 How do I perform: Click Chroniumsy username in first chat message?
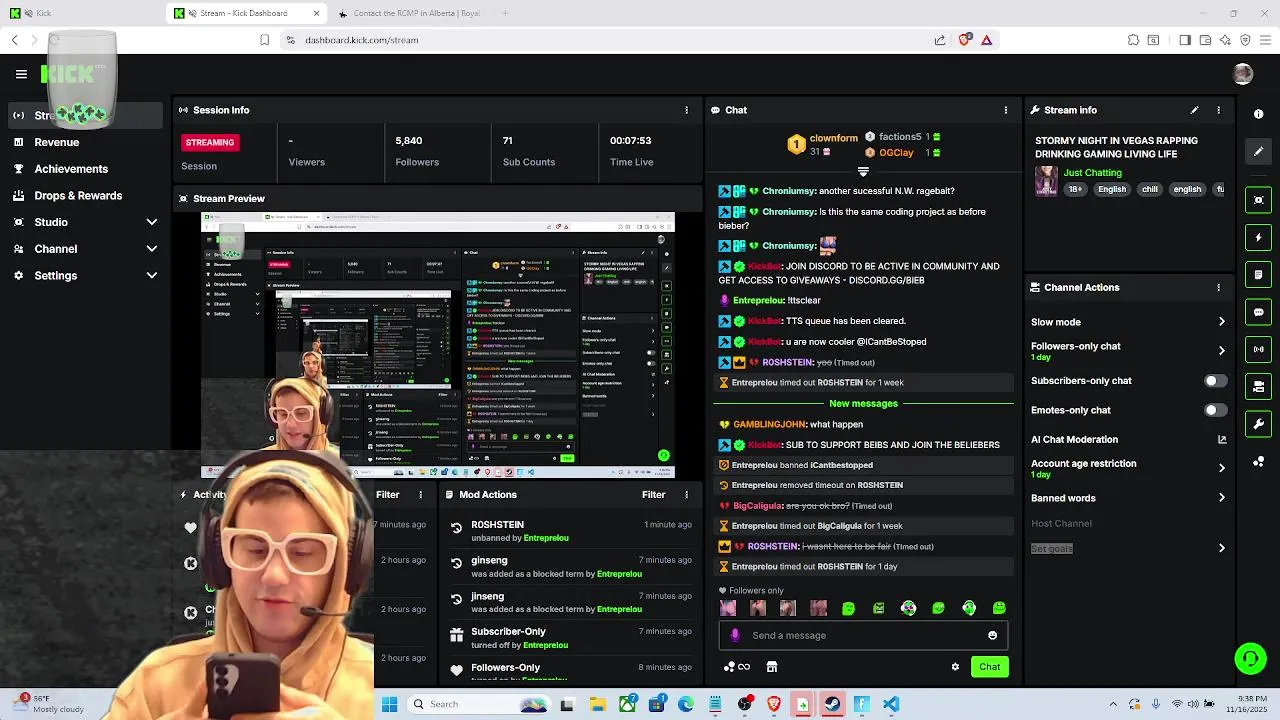pyautogui.click(x=789, y=191)
